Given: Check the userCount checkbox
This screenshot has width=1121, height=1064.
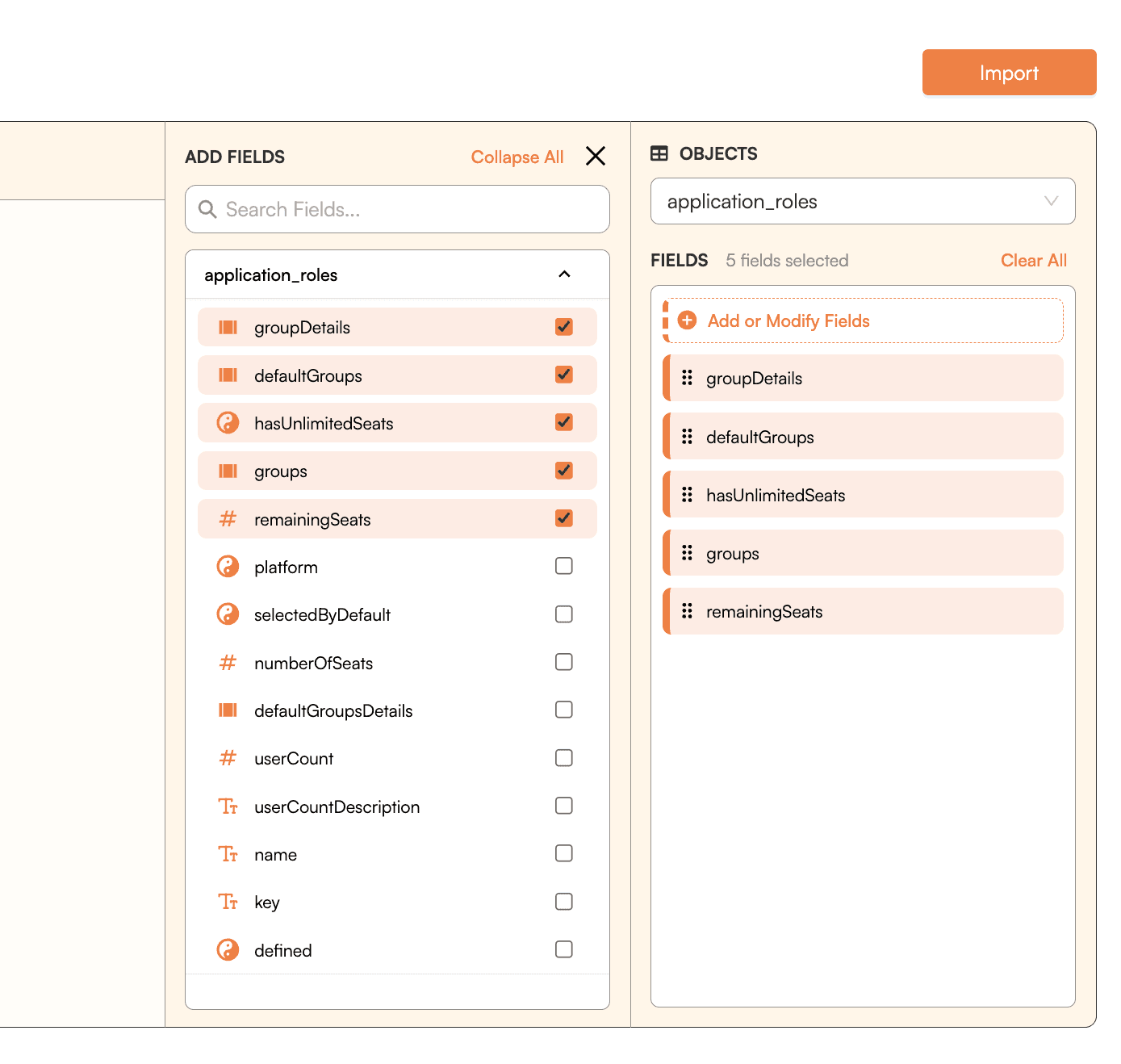Looking at the screenshot, I should point(564,758).
